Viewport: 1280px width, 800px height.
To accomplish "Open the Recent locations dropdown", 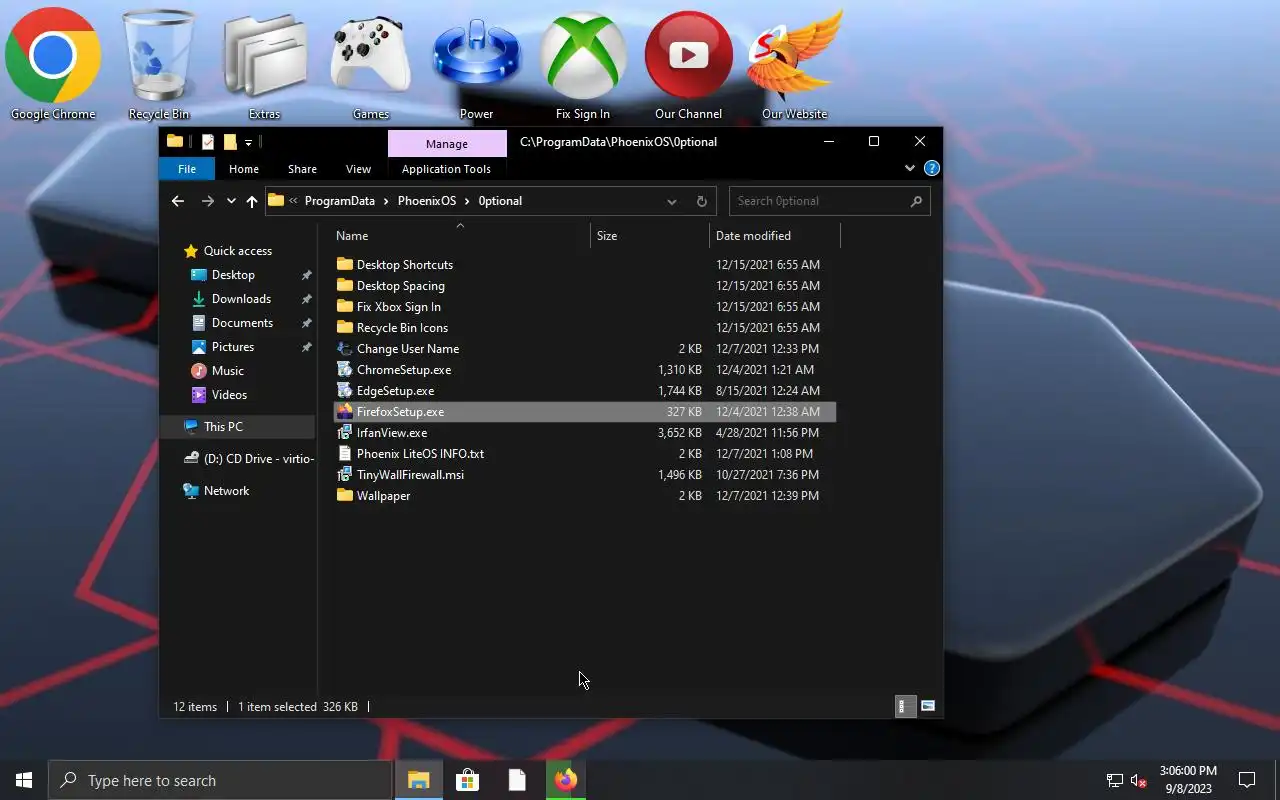I will point(231,201).
